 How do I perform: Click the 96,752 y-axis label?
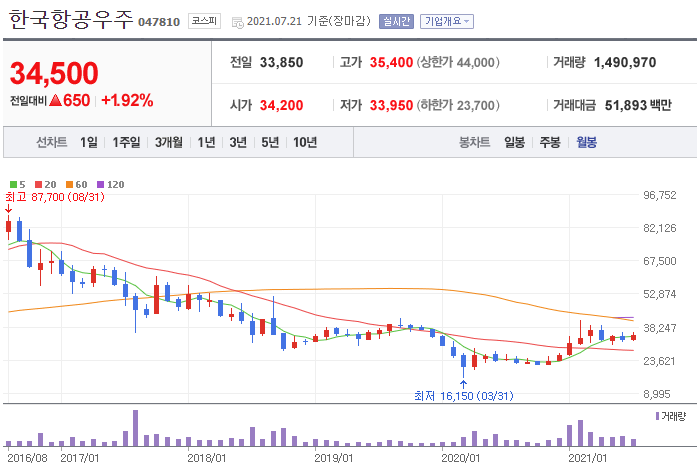(660, 195)
